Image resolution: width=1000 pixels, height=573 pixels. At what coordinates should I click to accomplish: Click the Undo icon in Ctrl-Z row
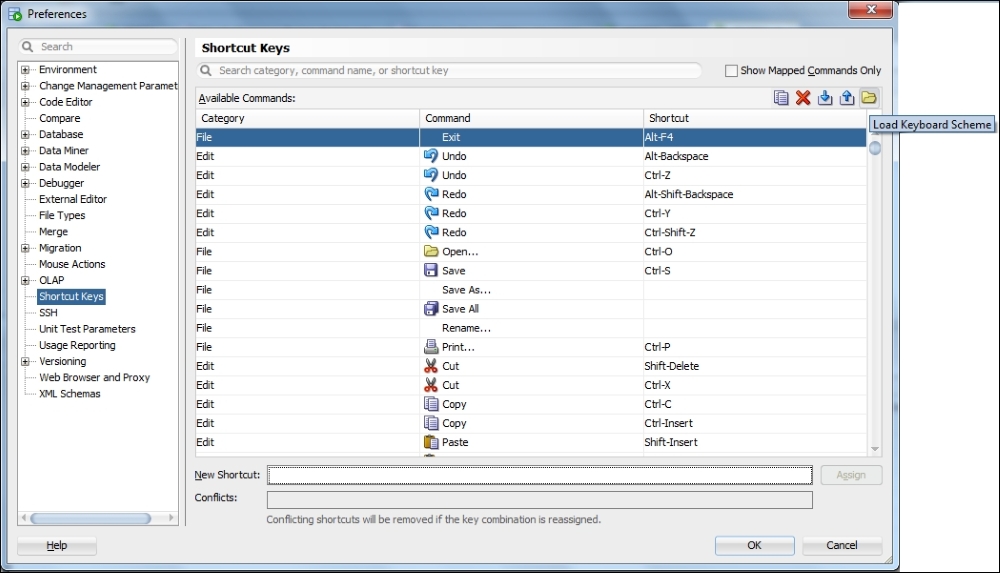431,175
